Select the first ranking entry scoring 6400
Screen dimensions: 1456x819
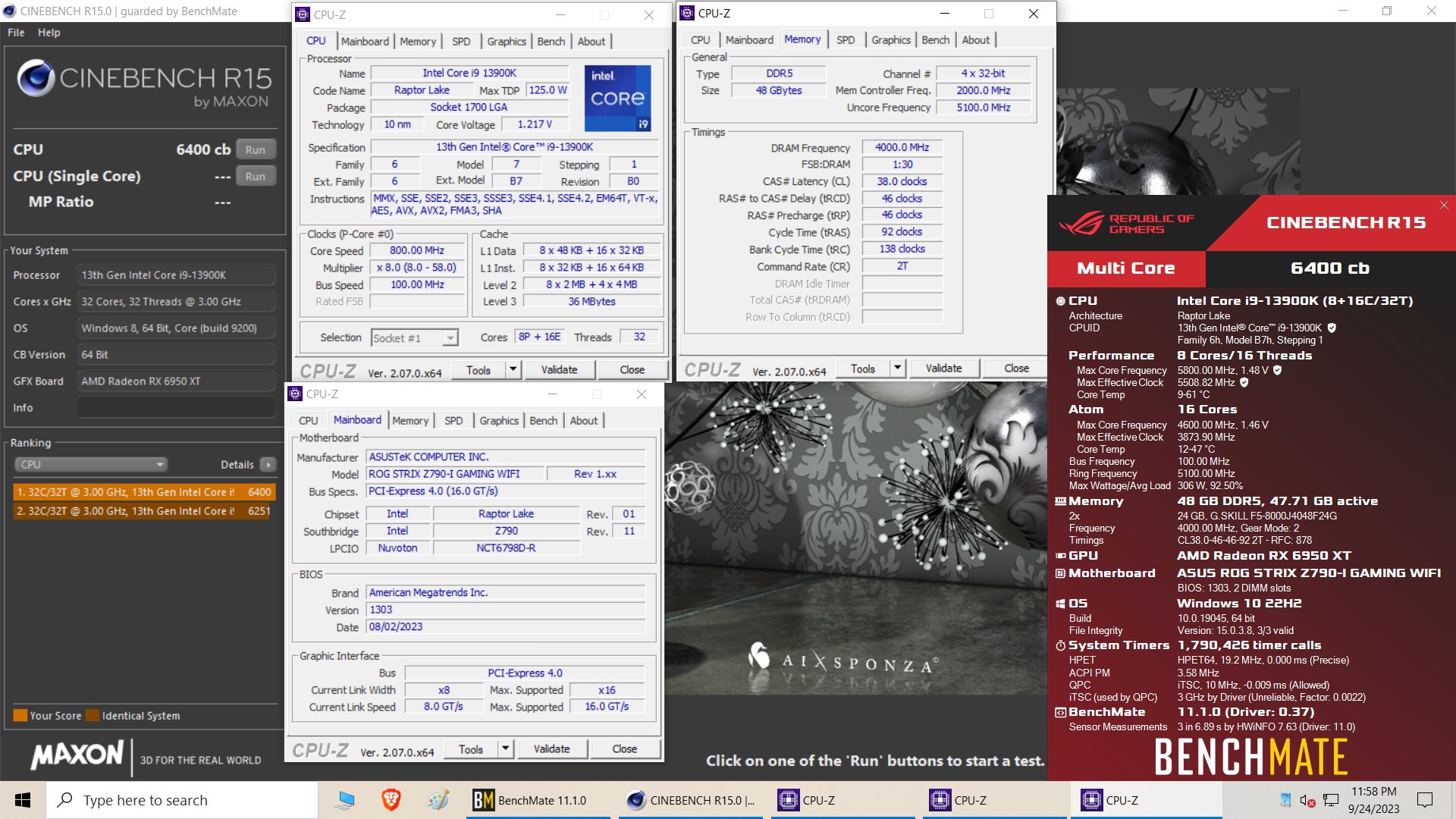click(143, 491)
